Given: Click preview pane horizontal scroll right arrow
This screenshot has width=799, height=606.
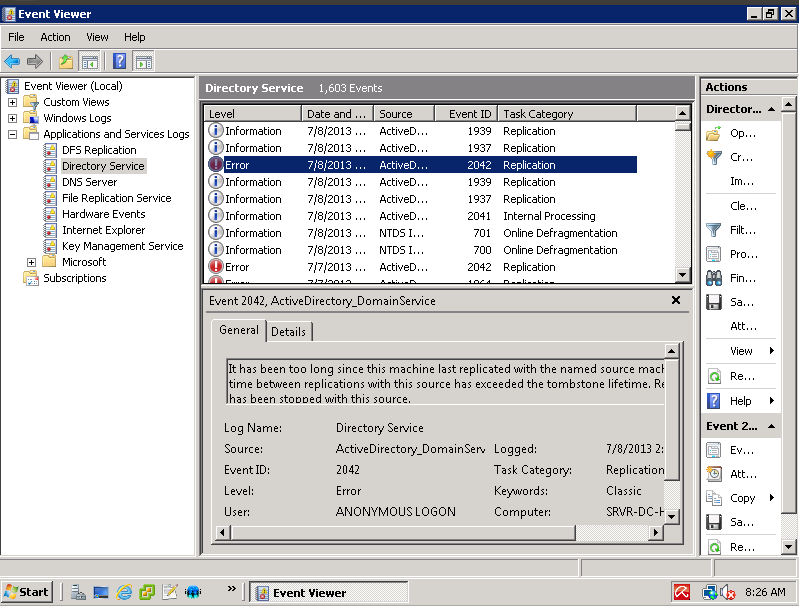Looking at the screenshot, I should click(656, 533).
